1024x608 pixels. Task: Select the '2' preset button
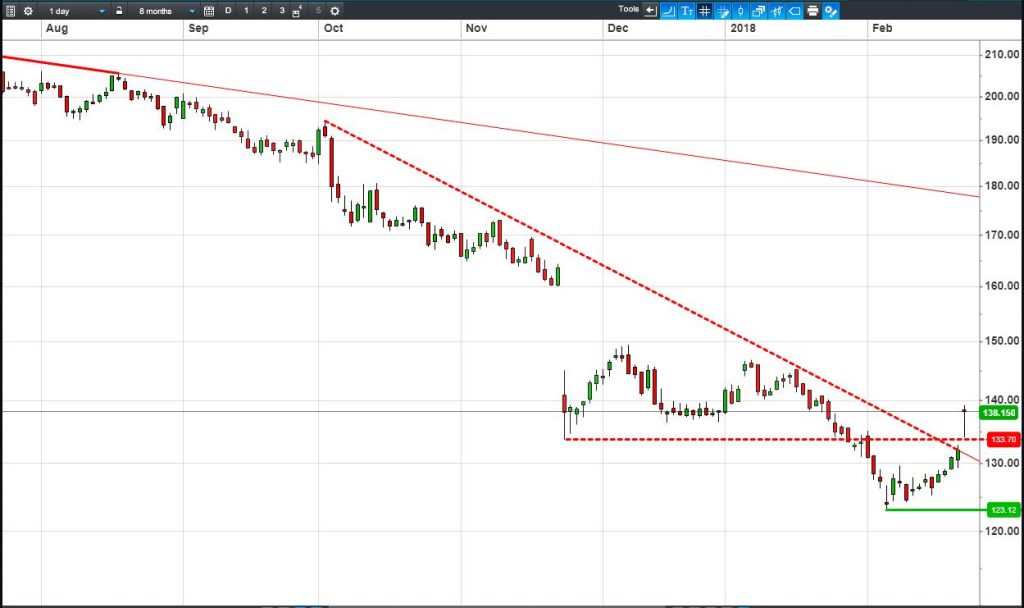264,10
